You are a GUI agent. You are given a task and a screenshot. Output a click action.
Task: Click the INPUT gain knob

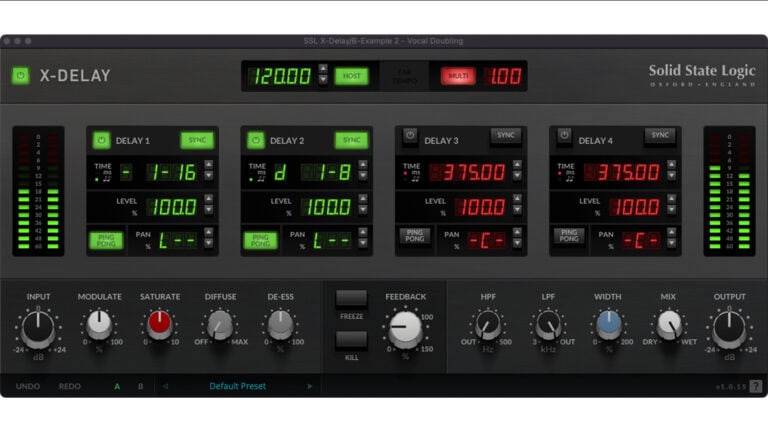coord(38,329)
